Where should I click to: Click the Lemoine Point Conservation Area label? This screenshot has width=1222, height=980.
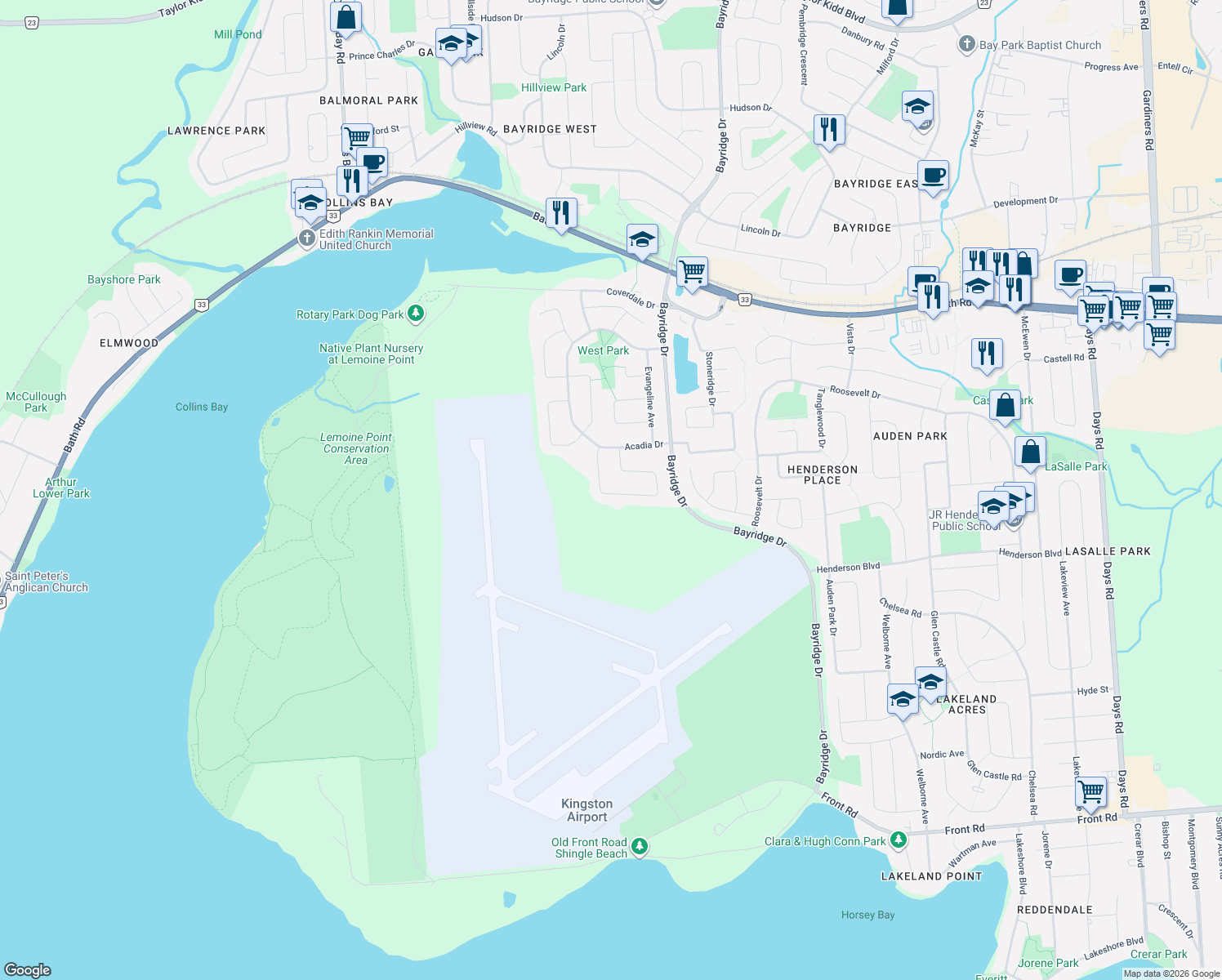[355, 448]
